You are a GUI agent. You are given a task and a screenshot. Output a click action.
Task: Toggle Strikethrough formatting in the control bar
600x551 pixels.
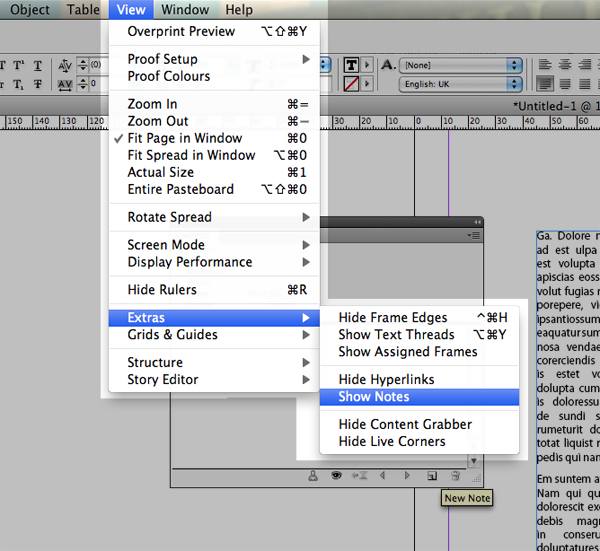coord(38,84)
